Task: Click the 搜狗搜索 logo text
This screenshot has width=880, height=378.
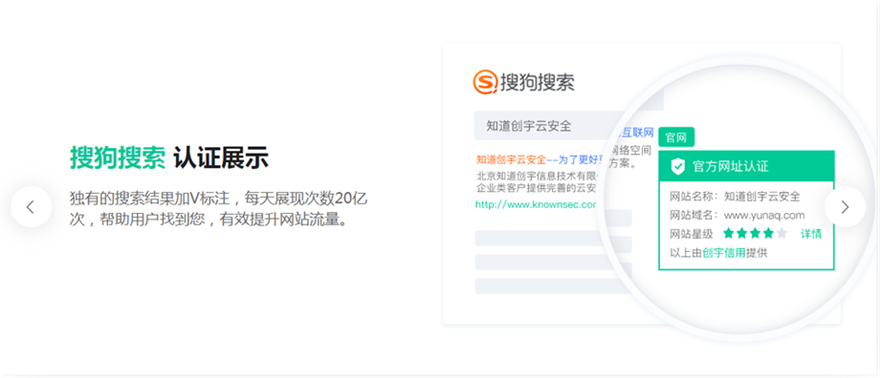Action: tap(537, 83)
